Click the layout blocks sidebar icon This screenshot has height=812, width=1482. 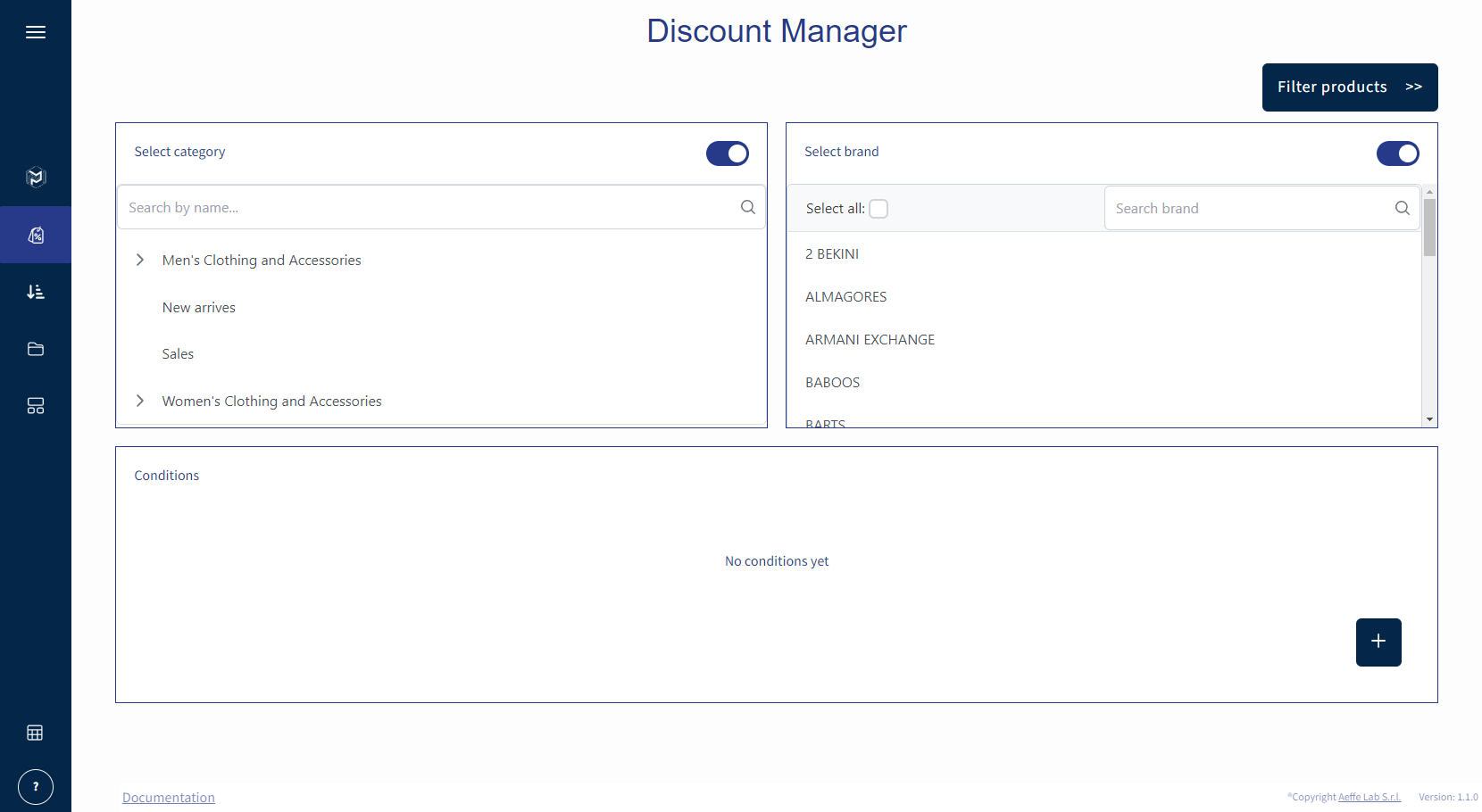point(36,406)
